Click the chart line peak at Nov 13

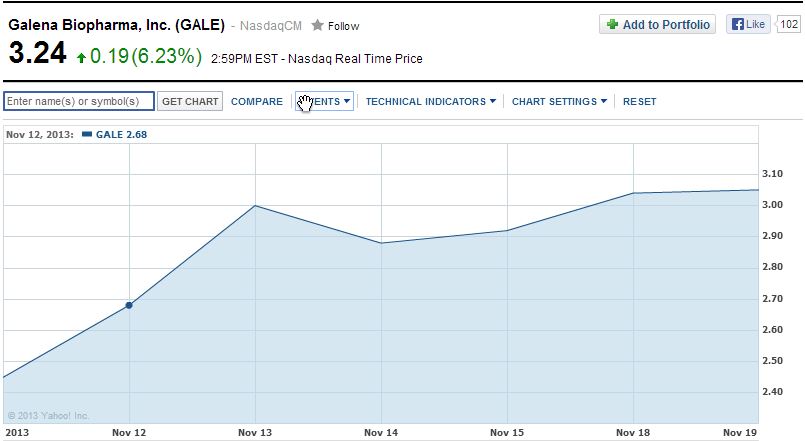pyautogui.click(x=256, y=206)
